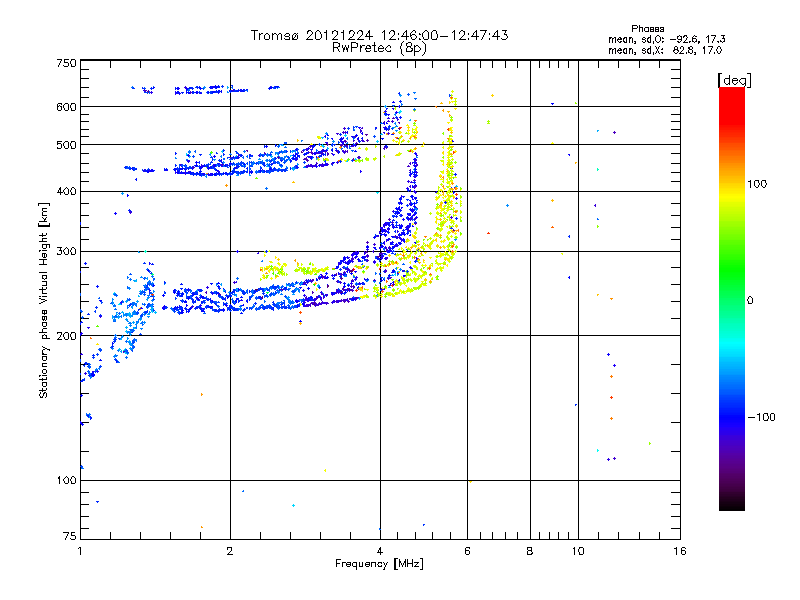Click the 'Phases' header text
Screen dimensions: 800x600
pos(647,29)
